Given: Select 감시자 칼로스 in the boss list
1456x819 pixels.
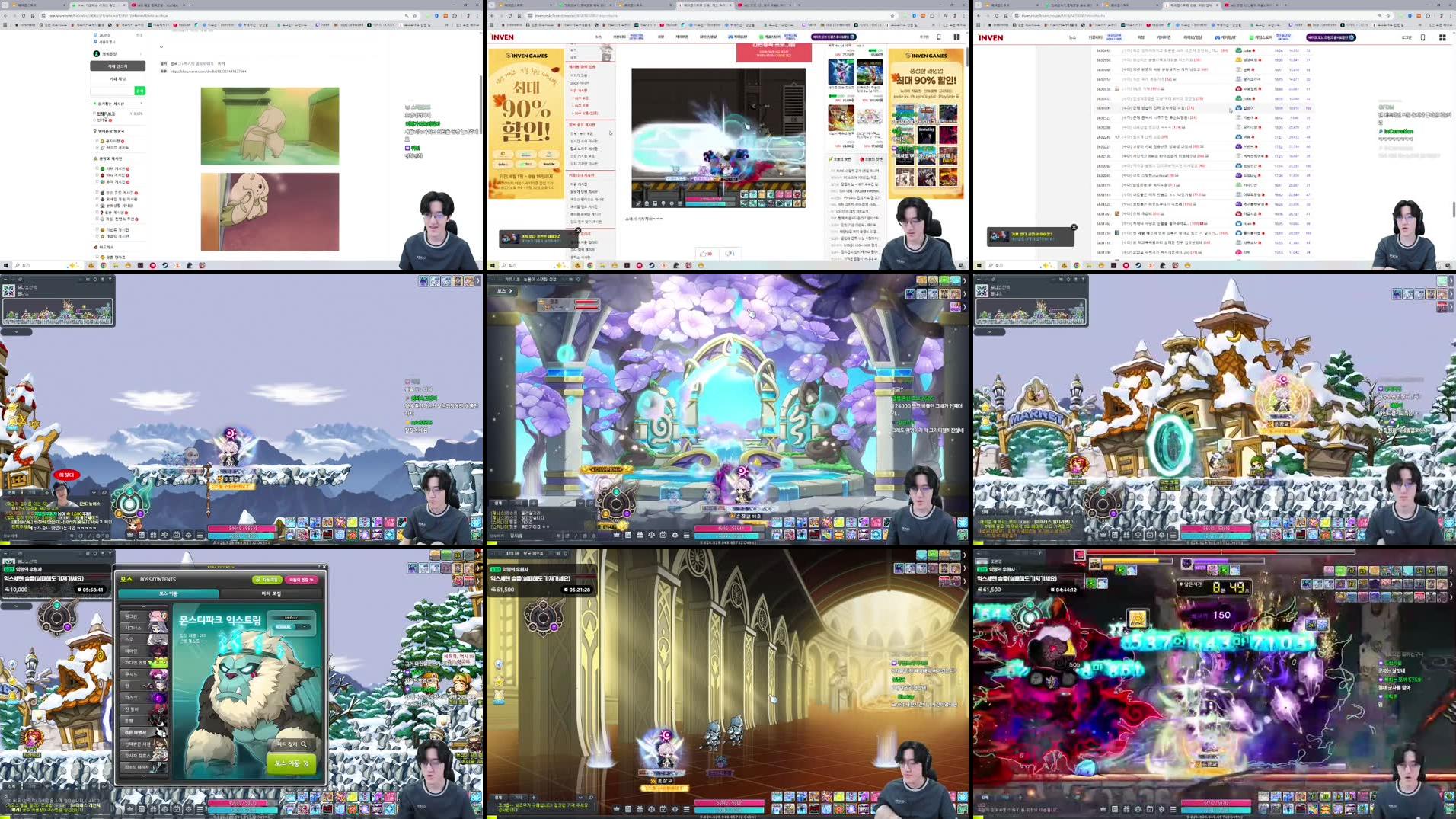Looking at the screenshot, I should coord(142,755).
